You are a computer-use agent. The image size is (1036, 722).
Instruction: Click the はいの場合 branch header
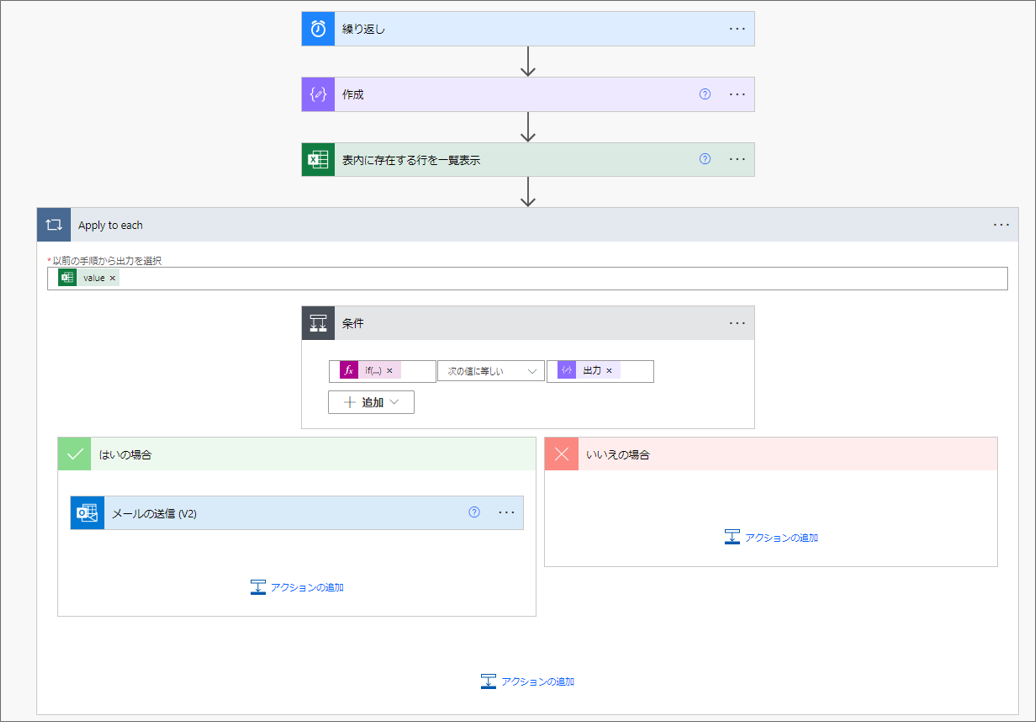pos(297,454)
